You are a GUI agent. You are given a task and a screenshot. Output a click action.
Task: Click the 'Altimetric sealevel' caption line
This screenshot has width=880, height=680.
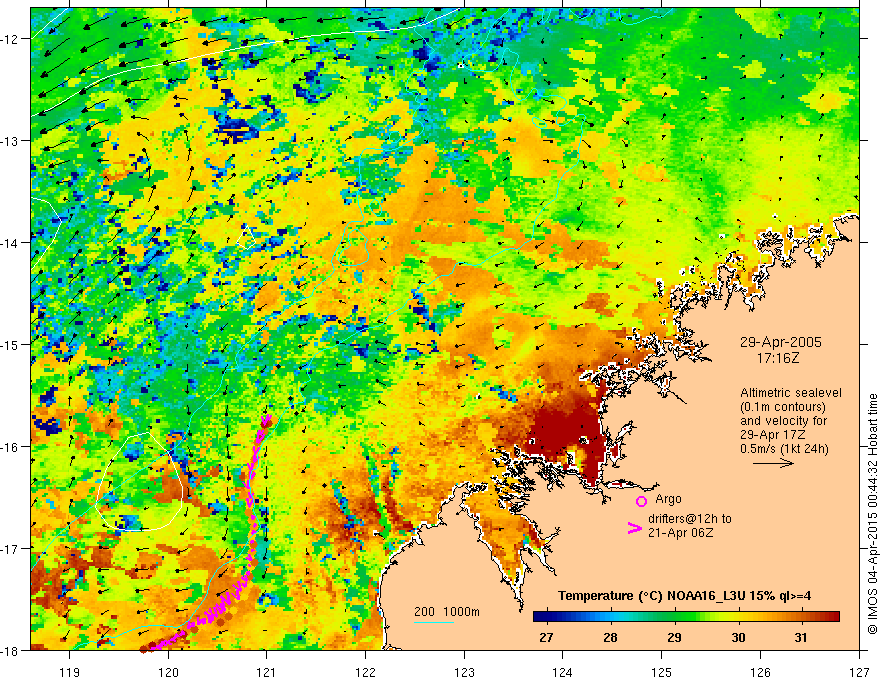(791, 393)
